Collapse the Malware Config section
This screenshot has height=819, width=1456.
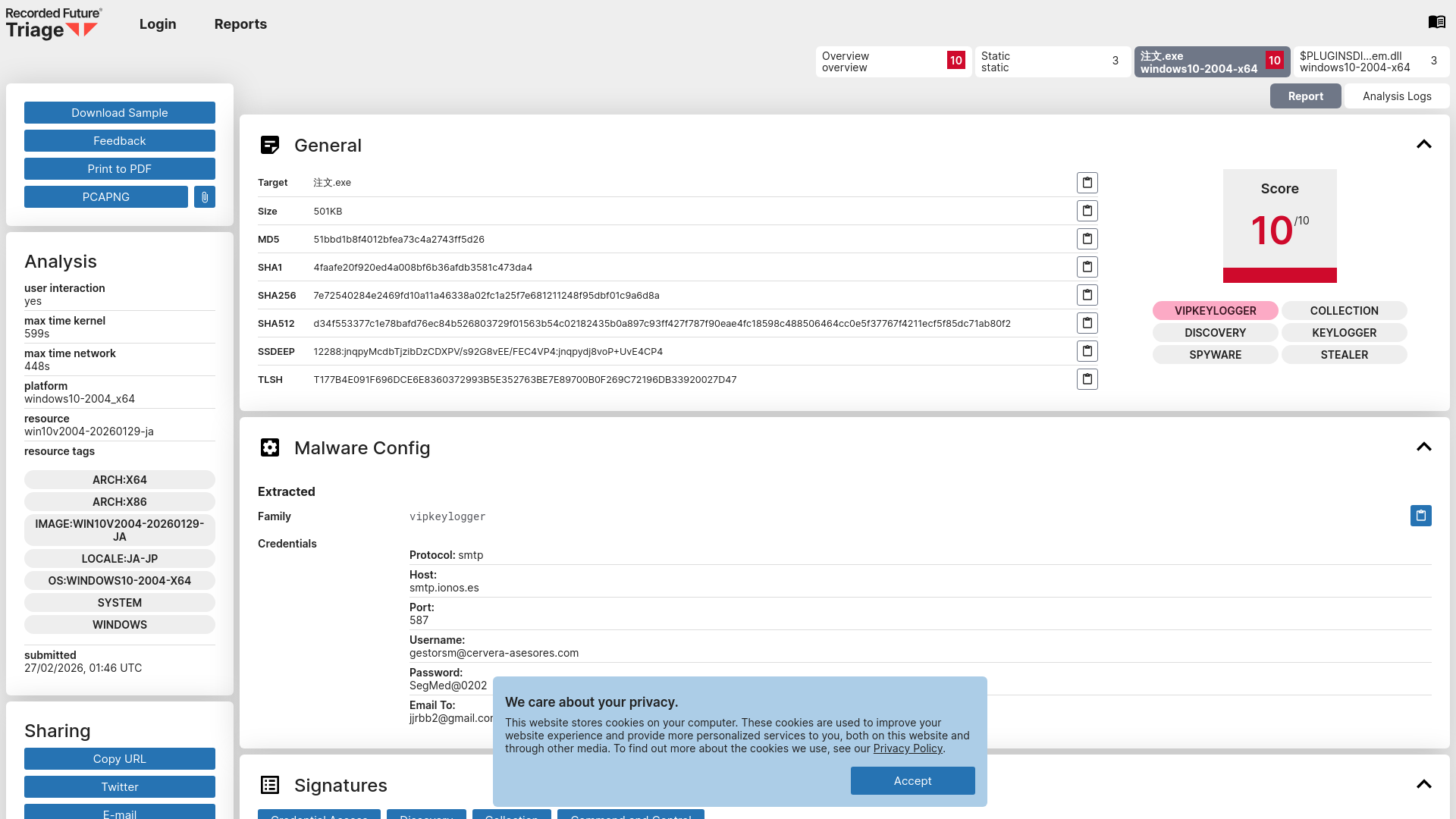click(x=1423, y=447)
